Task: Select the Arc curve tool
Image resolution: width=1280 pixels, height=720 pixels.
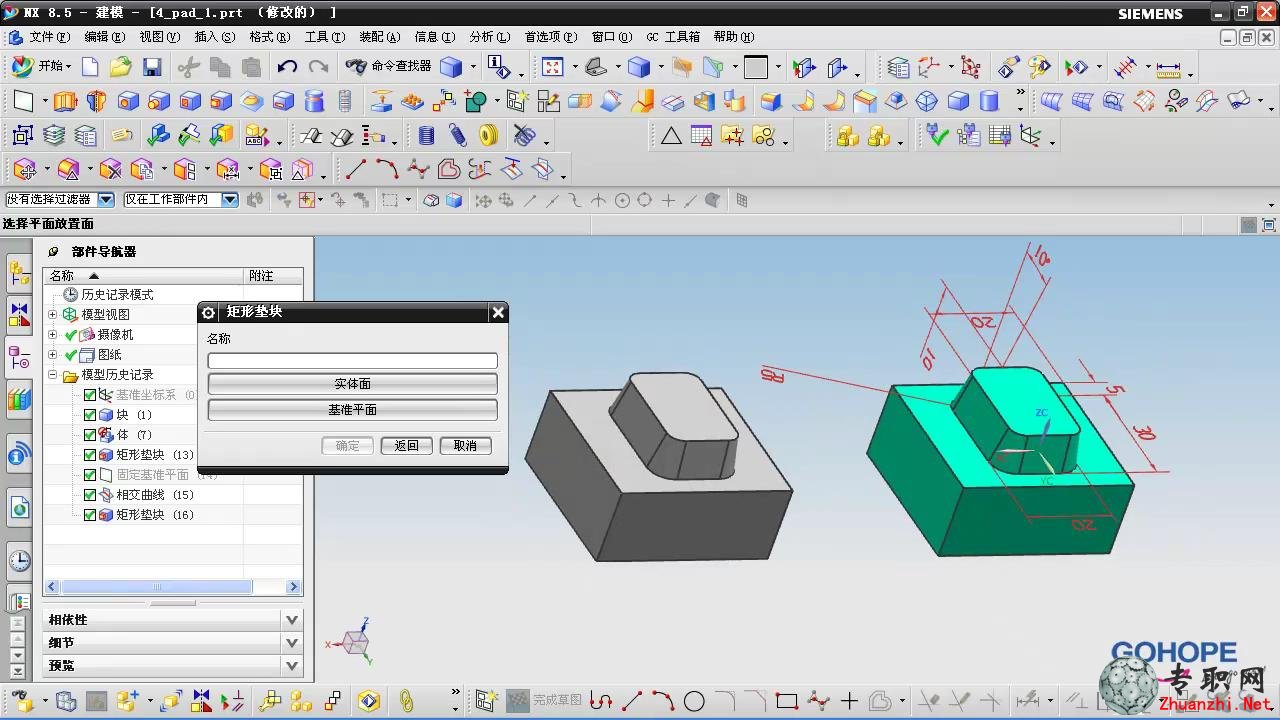Action: (387, 169)
